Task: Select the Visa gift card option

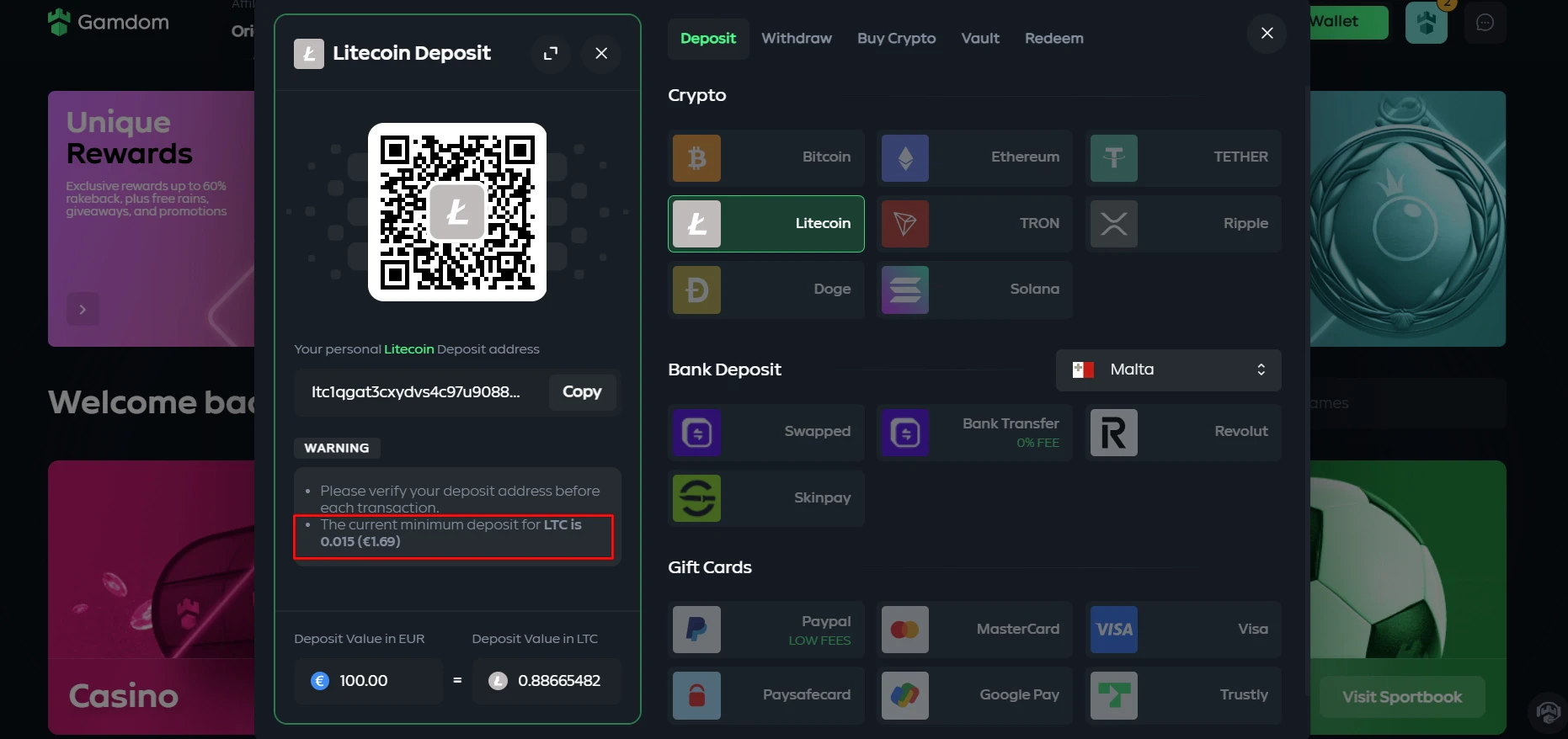Action: pyautogui.click(x=1183, y=630)
